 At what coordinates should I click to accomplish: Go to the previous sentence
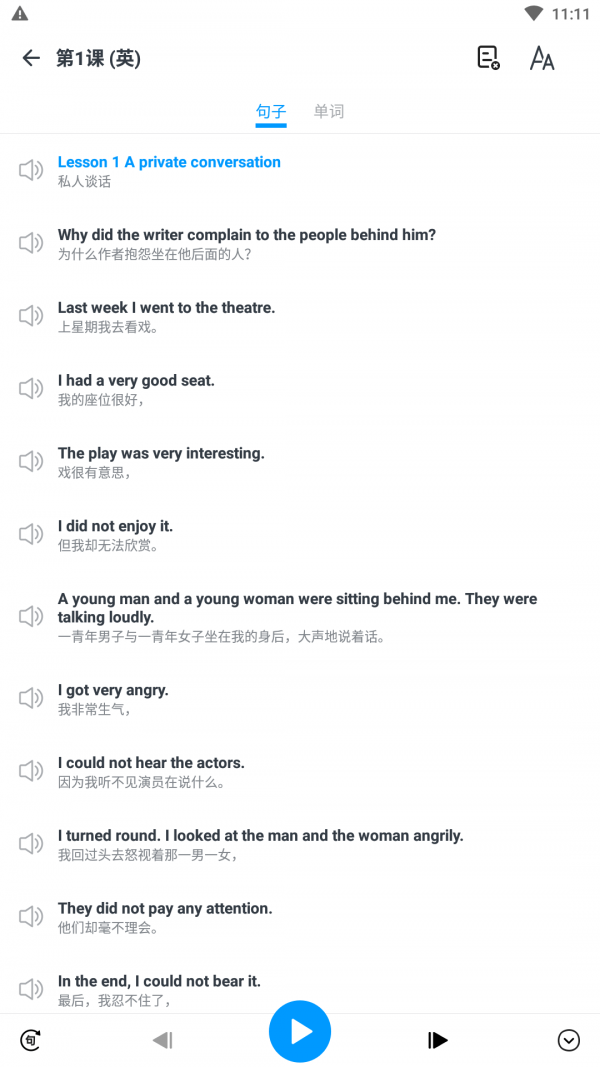[162, 1040]
